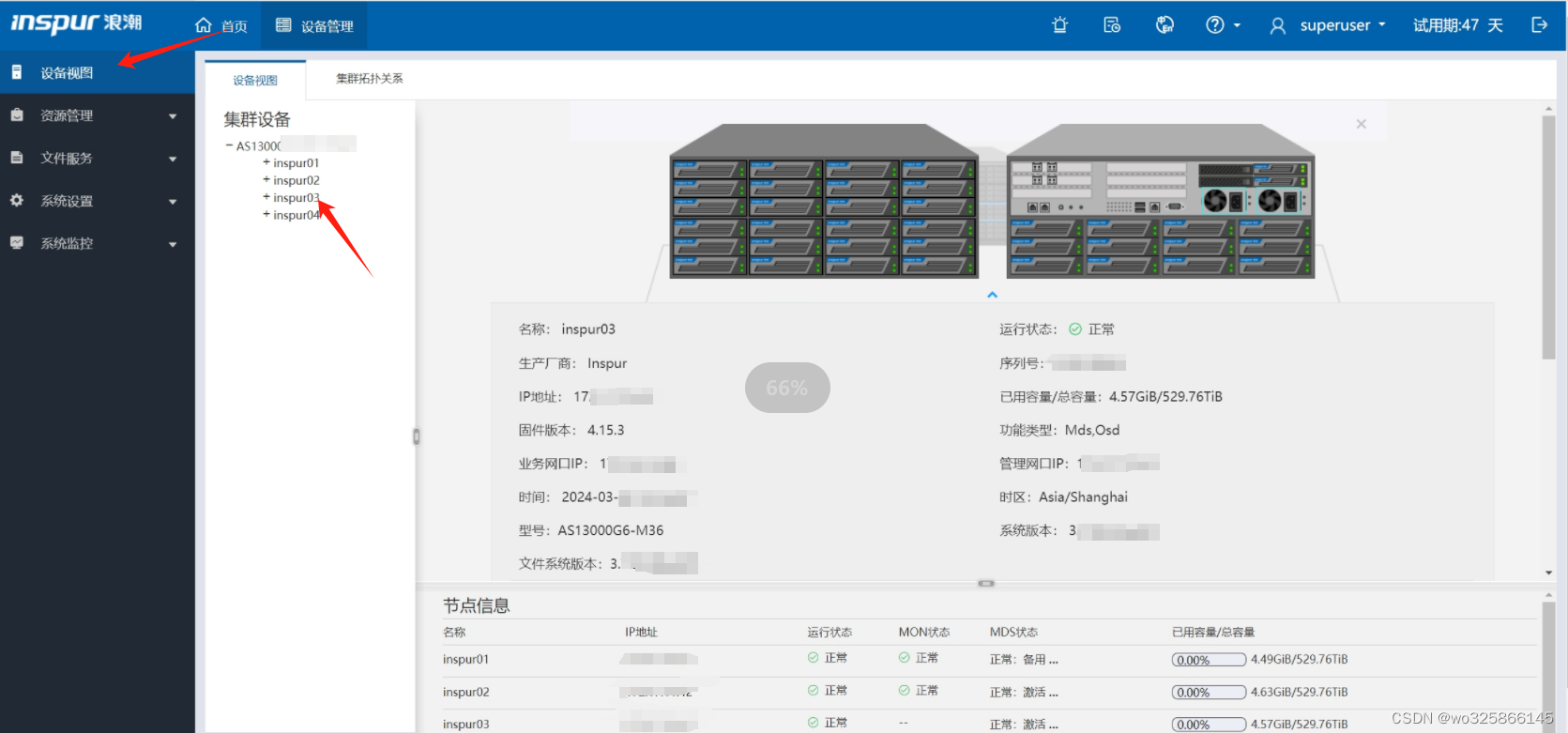Click the Mds,Osd function type value

click(x=1092, y=430)
